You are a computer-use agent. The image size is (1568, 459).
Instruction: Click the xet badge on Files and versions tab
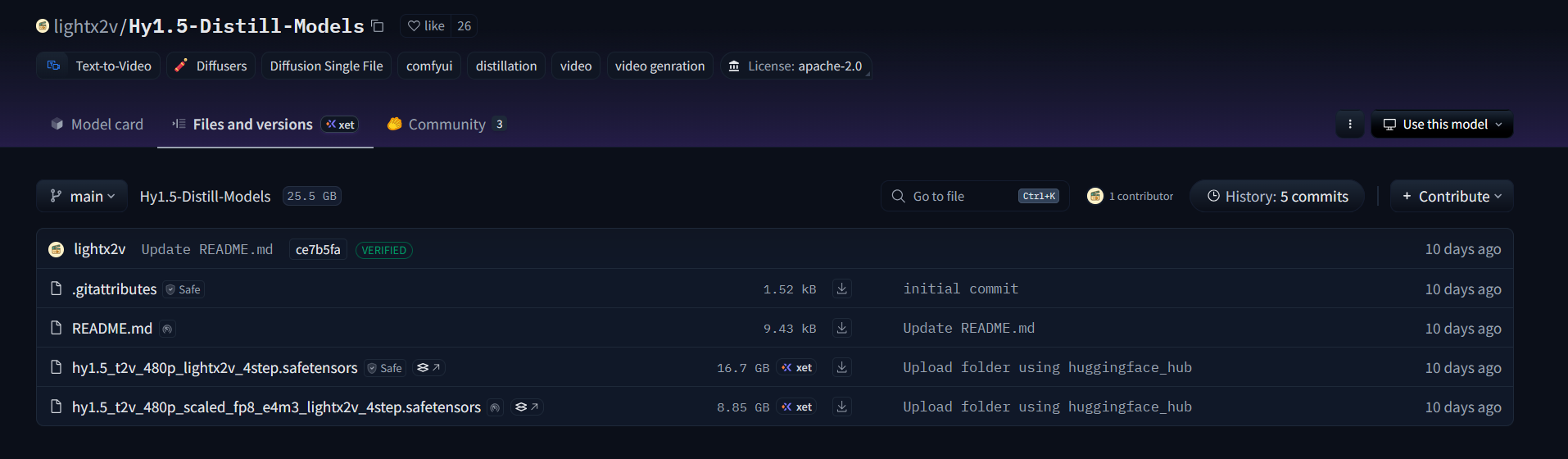point(339,125)
